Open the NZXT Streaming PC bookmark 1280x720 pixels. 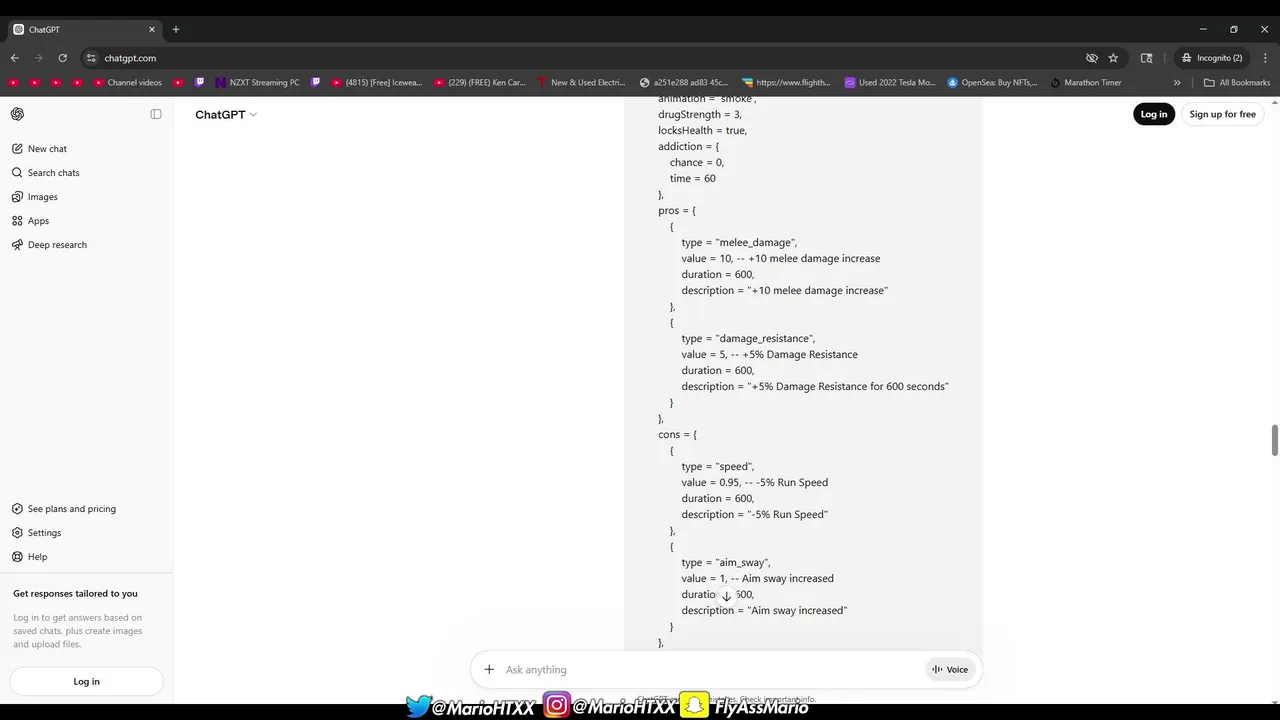(x=258, y=83)
